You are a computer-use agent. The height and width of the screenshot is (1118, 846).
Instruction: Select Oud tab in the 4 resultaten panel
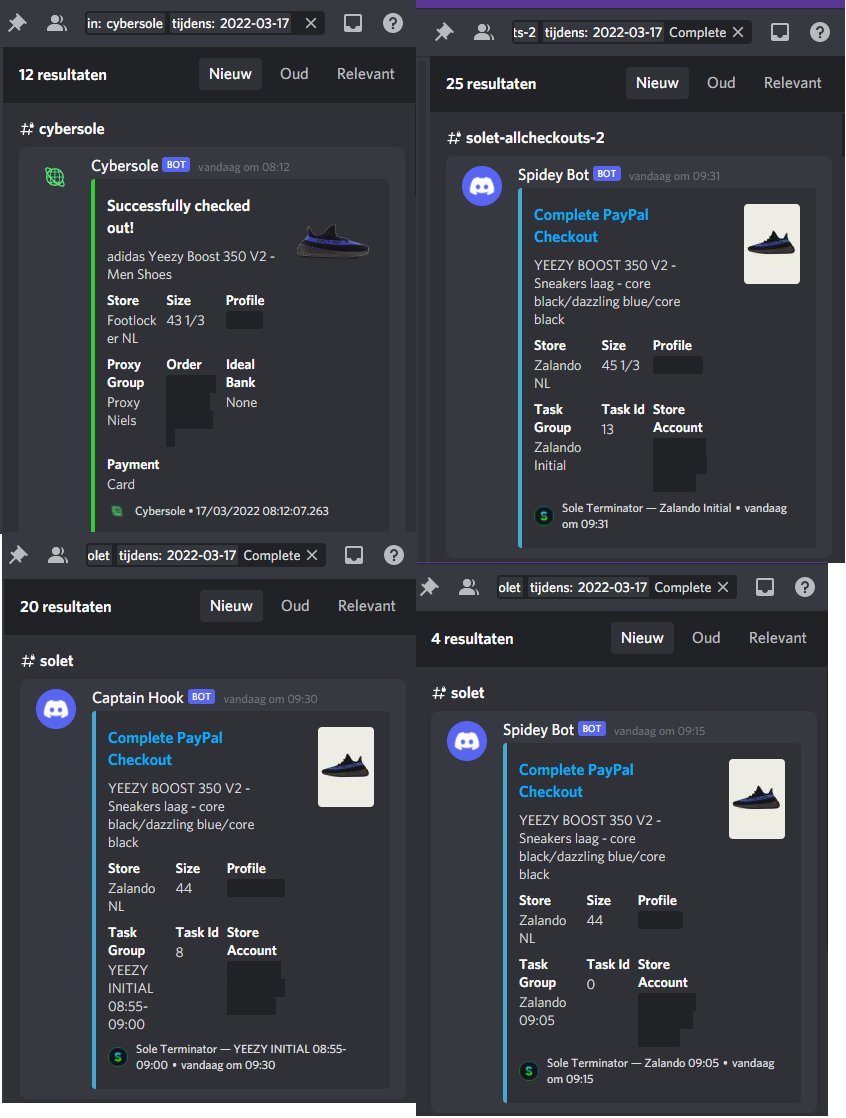[706, 638]
